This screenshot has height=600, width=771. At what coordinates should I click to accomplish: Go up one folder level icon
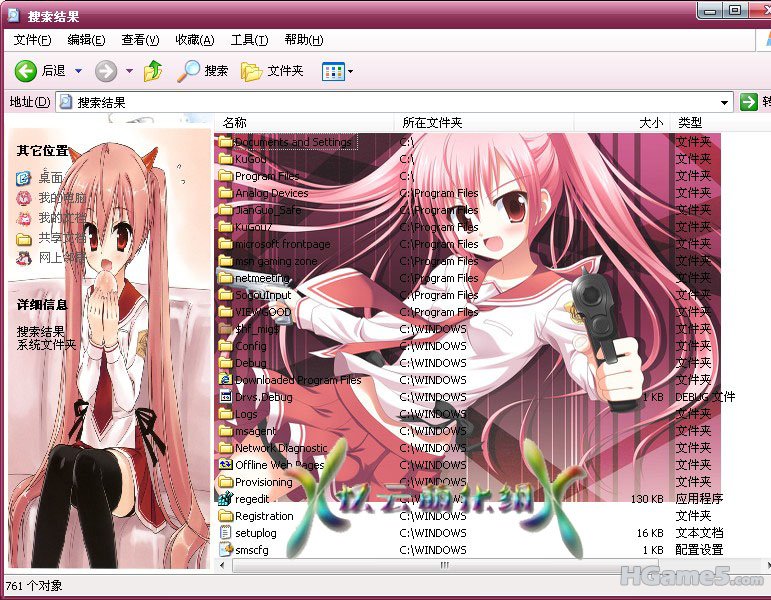click(153, 71)
